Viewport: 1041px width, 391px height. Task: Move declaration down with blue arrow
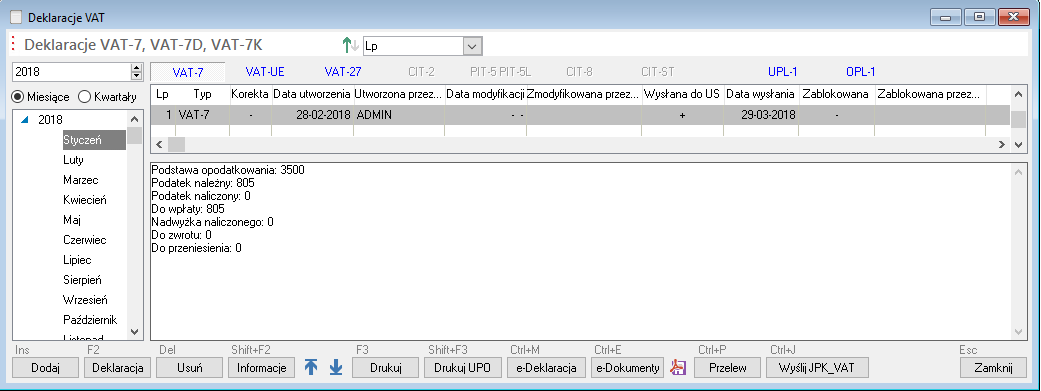[x=336, y=367]
